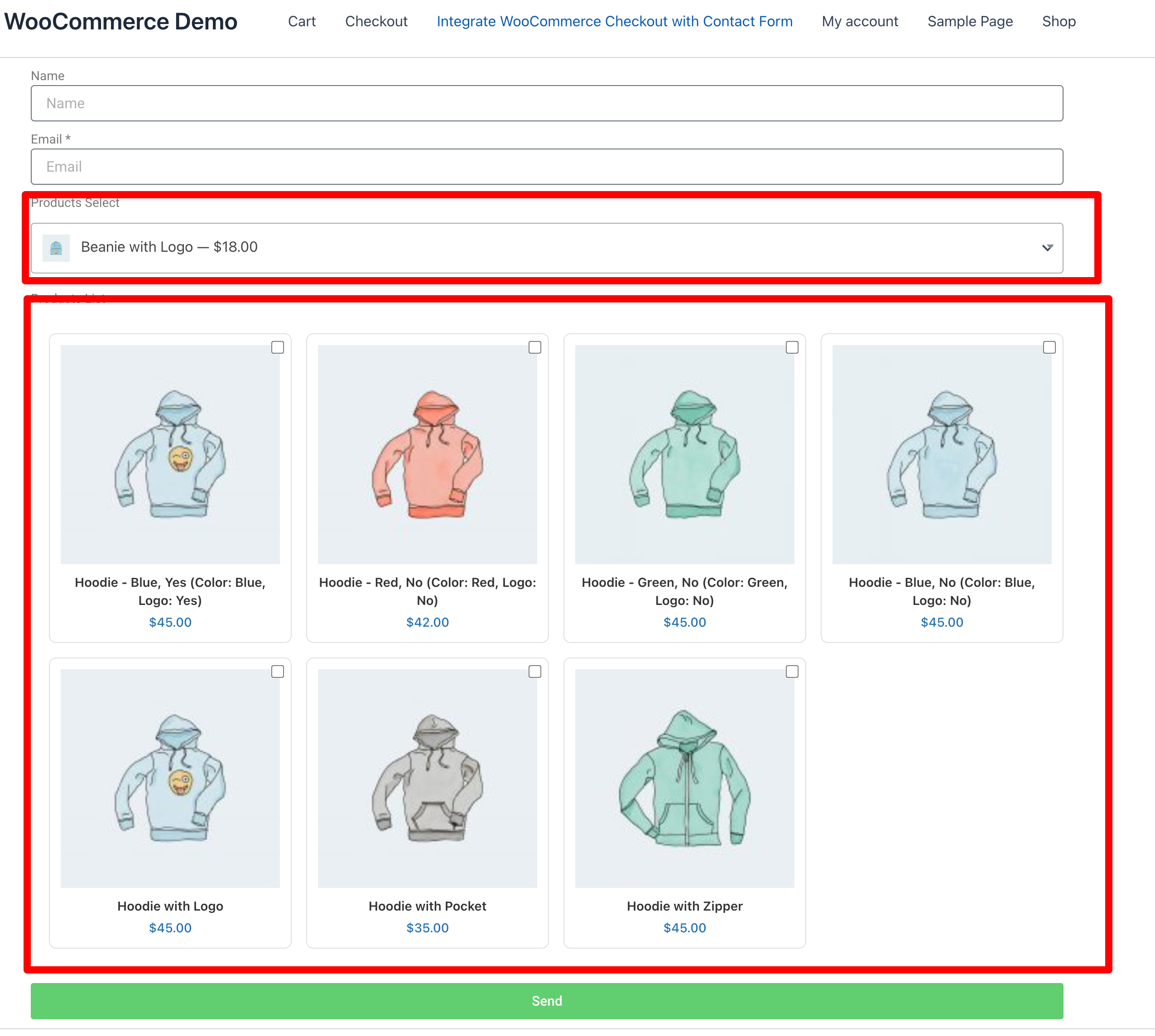The height and width of the screenshot is (1036, 1155).
Task: Open the Shop menu link
Action: click(x=1059, y=22)
